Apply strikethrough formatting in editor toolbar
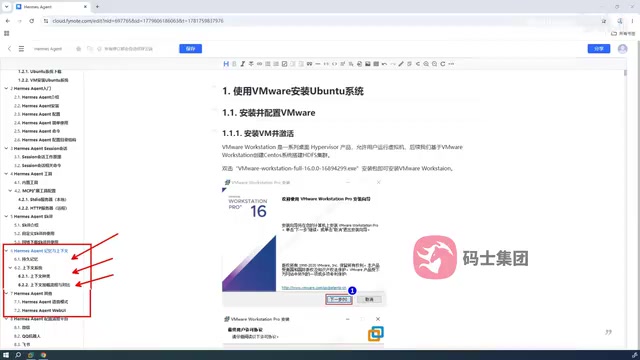This screenshot has width=640, height=360. pos(251,64)
